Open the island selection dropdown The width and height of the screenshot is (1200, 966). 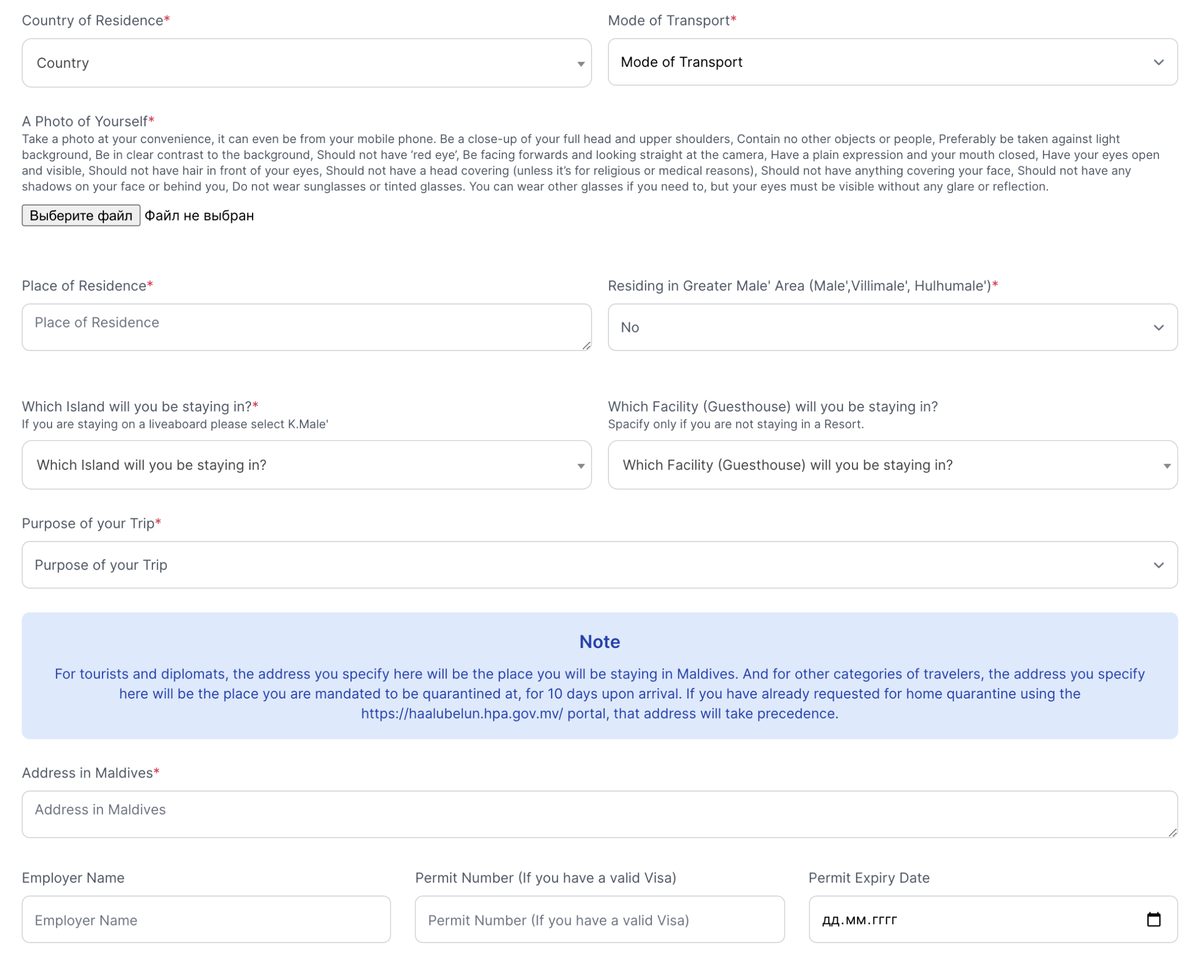click(x=307, y=465)
